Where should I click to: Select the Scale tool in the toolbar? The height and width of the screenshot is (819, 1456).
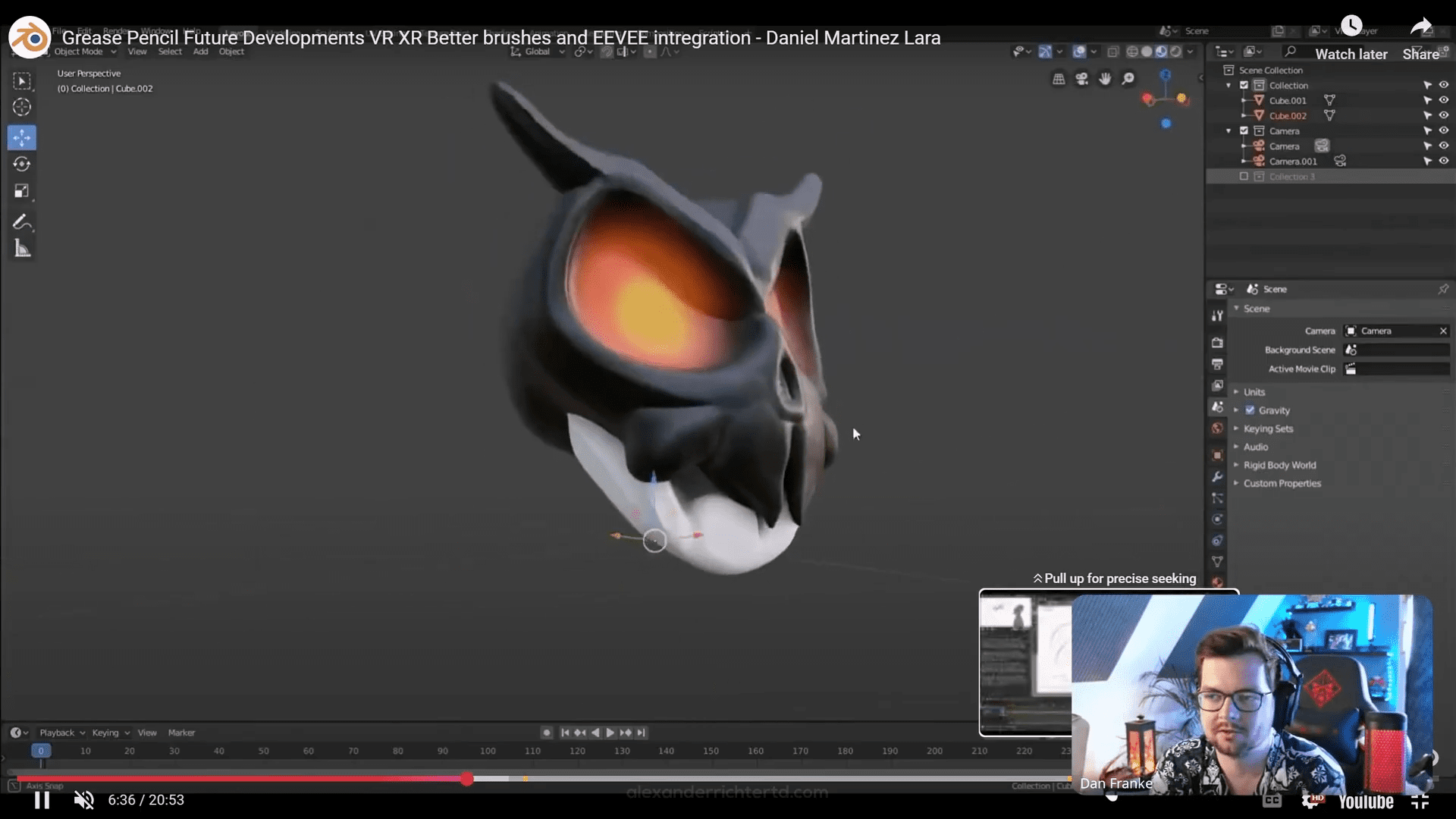[x=22, y=191]
